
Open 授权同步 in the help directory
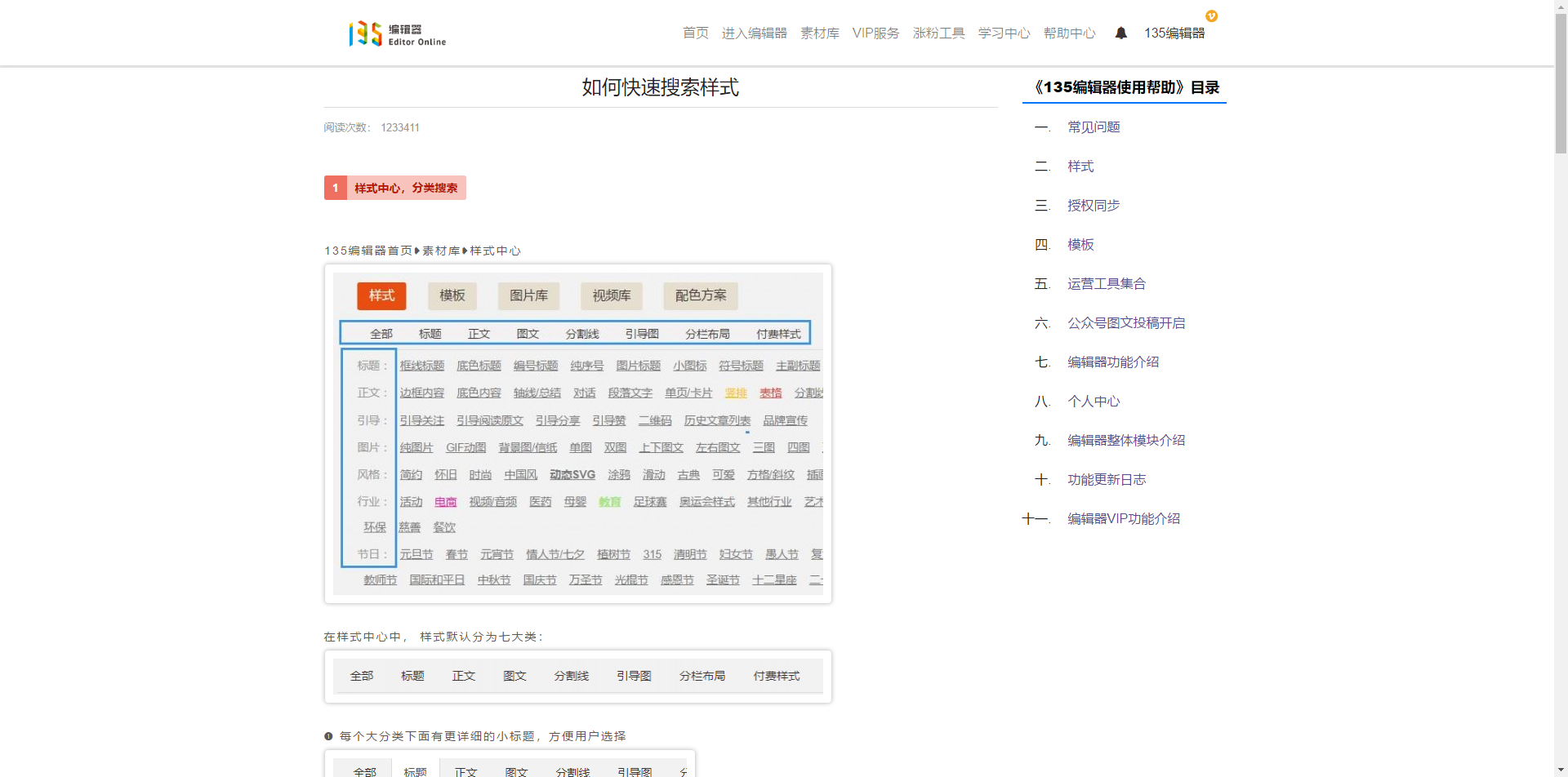(x=1094, y=206)
